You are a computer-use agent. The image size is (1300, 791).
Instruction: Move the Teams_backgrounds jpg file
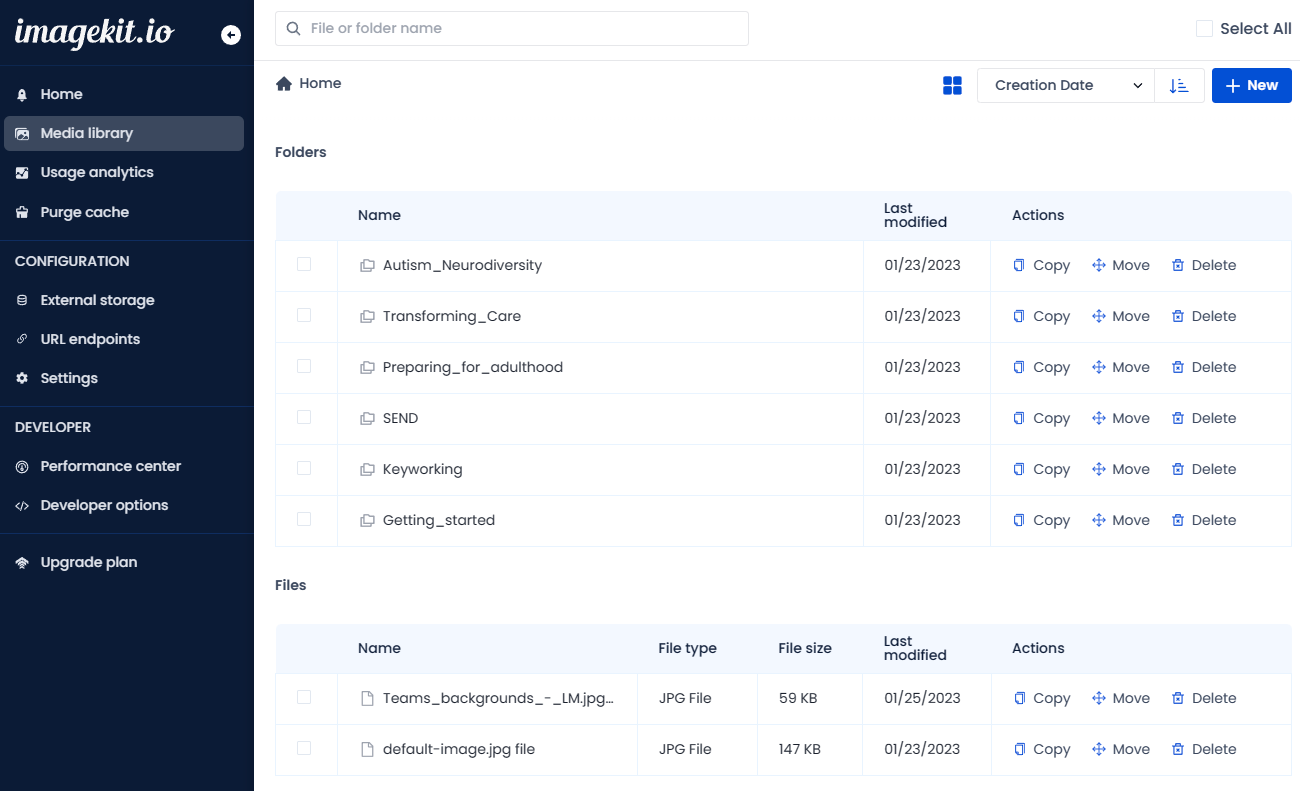click(1120, 698)
